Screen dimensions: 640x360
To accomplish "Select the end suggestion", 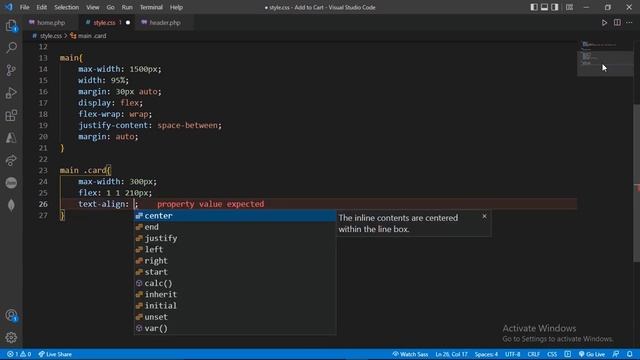I will click(235, 227).
